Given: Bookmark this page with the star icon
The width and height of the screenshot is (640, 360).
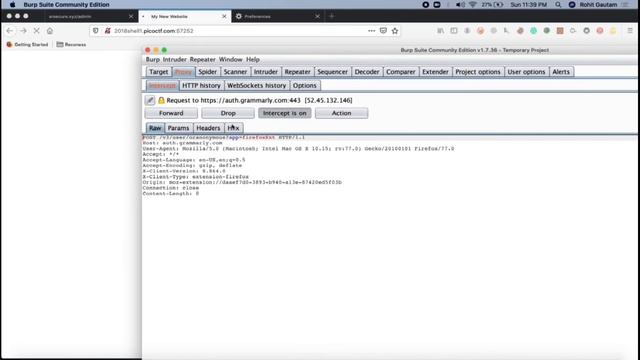Looking at the screenshot, I should coord(395,31).
